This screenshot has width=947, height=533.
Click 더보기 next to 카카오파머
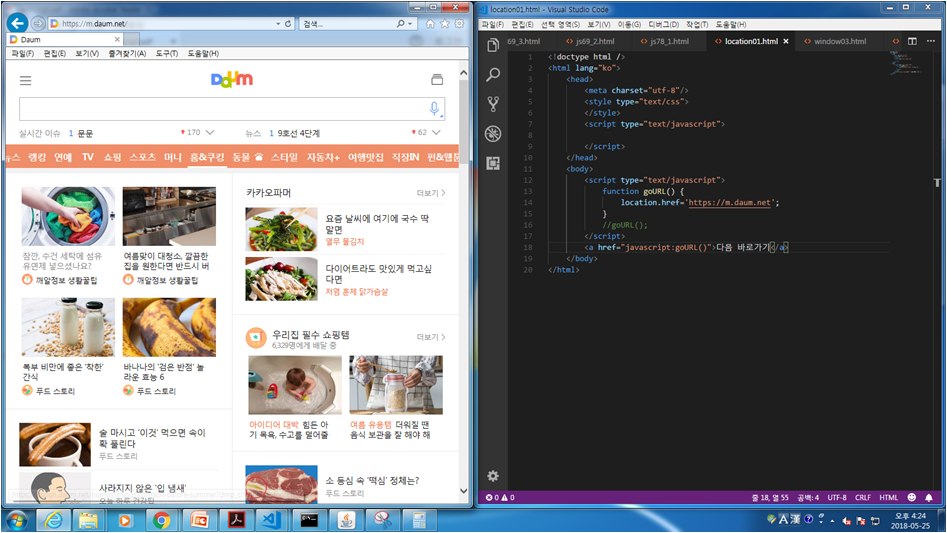coord(431,193)
